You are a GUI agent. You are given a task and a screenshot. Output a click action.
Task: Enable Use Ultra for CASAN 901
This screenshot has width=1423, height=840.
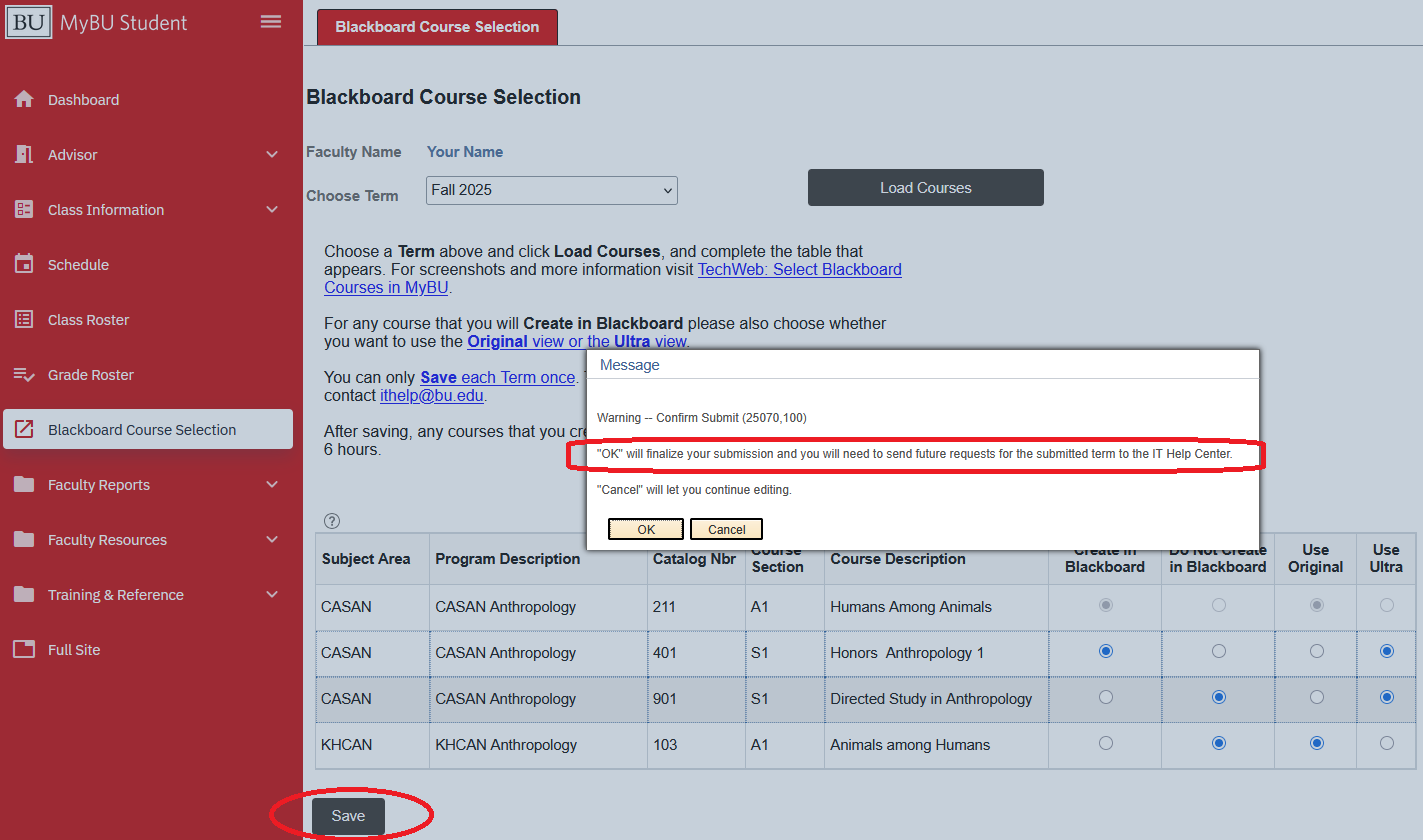1385,697
